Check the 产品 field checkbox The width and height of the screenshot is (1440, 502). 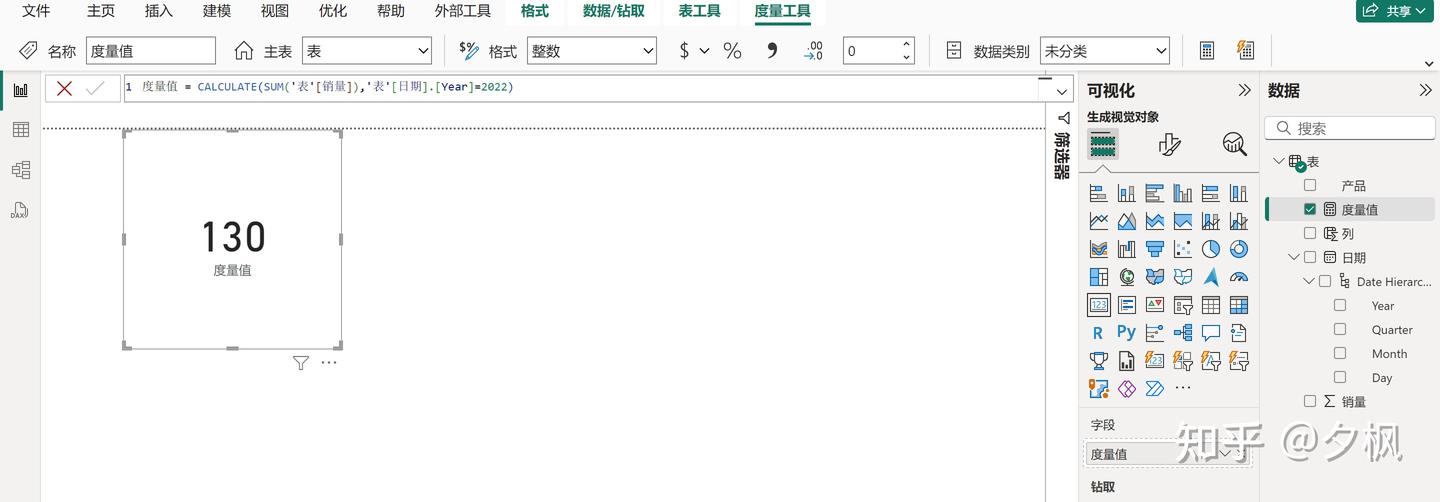pos(1310,185)
